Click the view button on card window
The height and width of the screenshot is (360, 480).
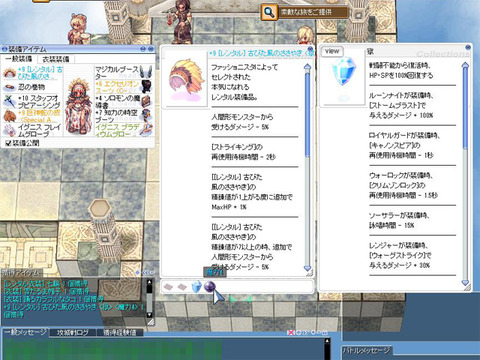pos(332,51)
